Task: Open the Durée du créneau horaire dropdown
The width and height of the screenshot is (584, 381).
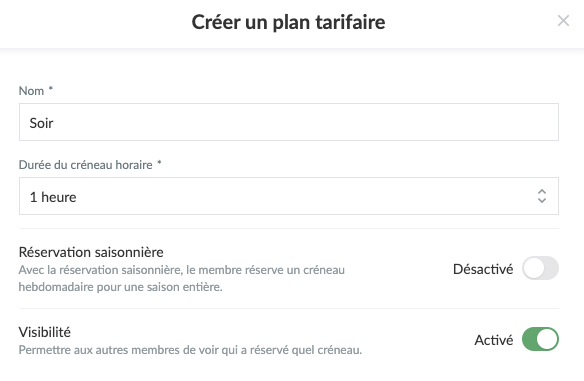Action: [289, 196]
